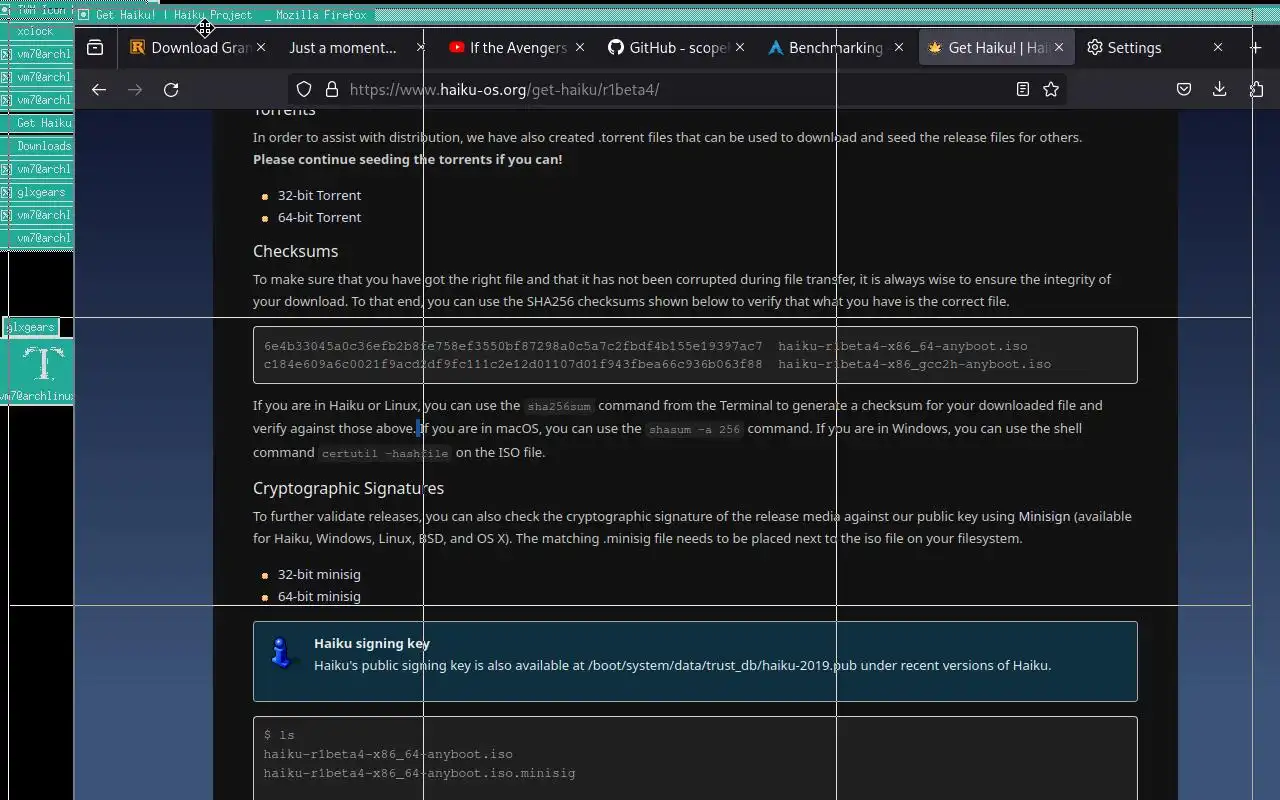1280x800 pixels.
Task: Open a new tab with the plus
Action: pos(1255,47)
